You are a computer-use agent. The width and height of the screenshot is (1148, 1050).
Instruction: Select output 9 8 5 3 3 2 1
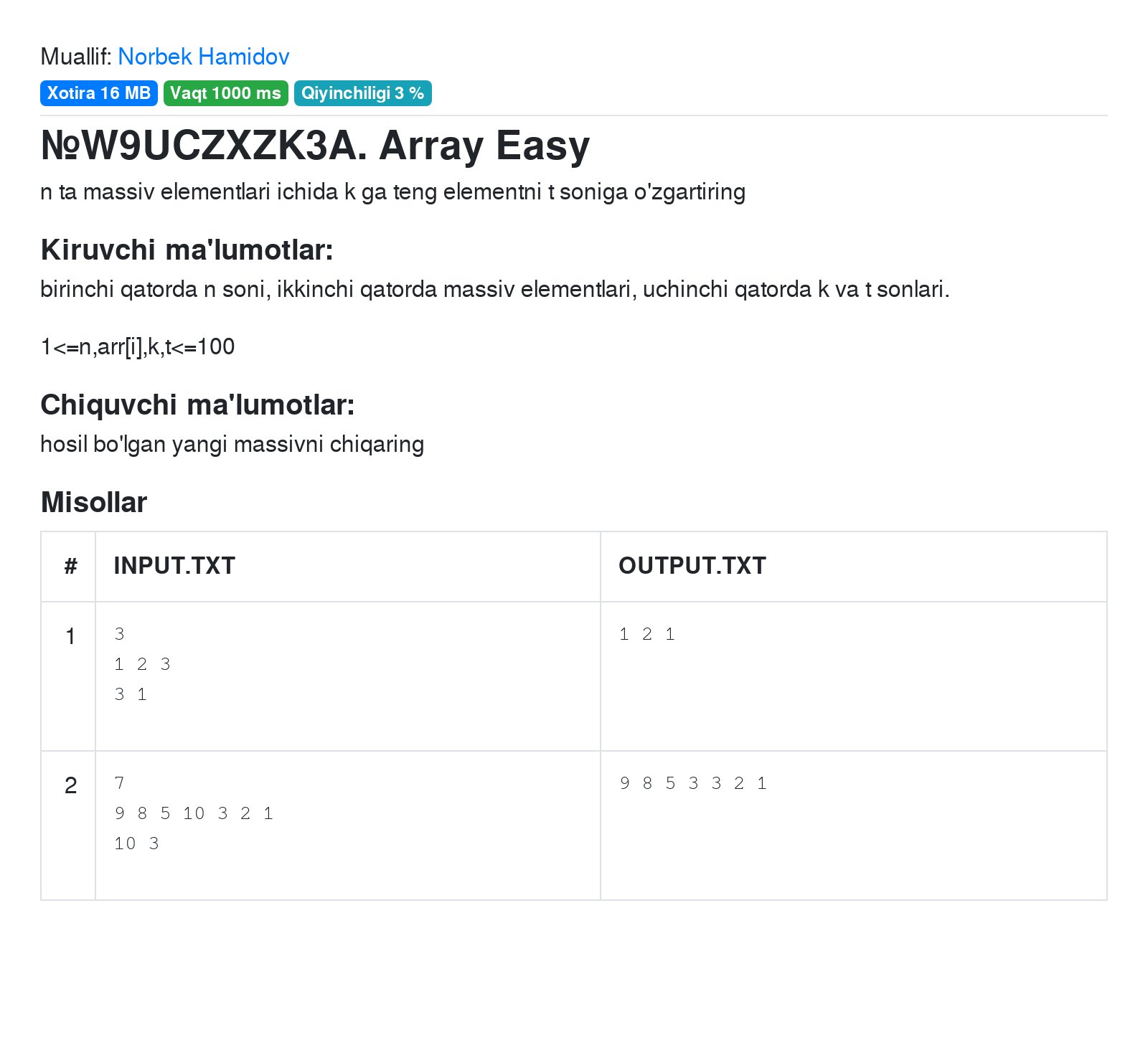(694, 782)
